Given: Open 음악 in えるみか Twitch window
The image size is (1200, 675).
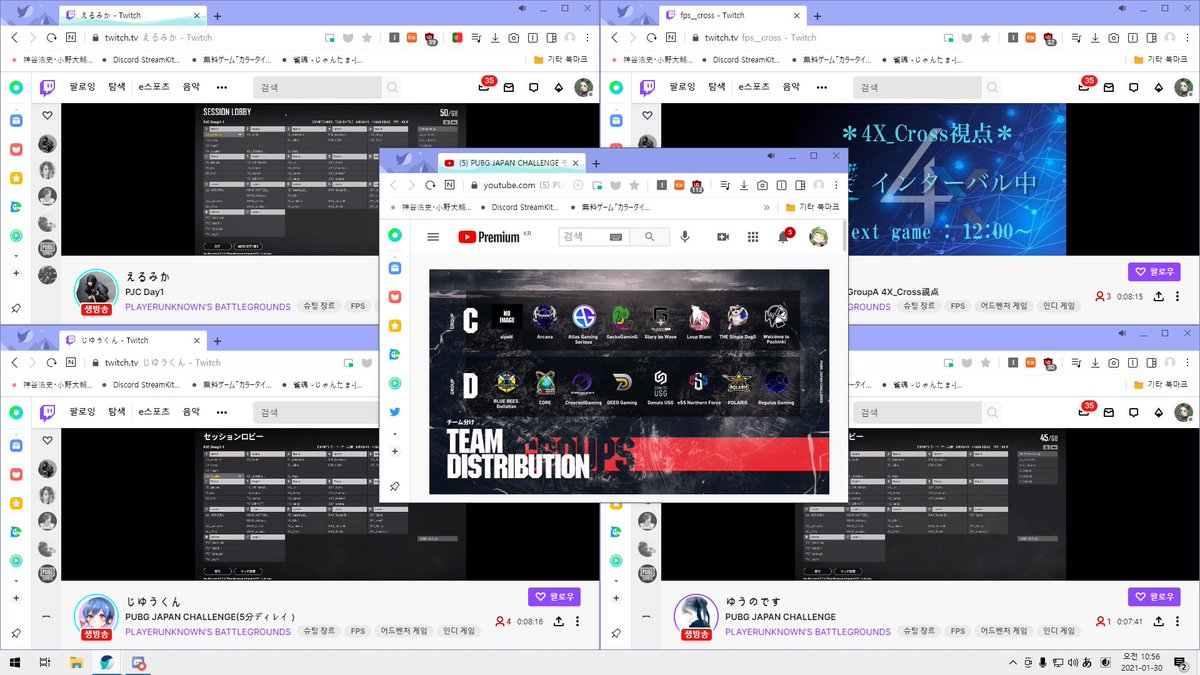Looking at the screenshot, I should pyautogui.click(x=191, y=88).
